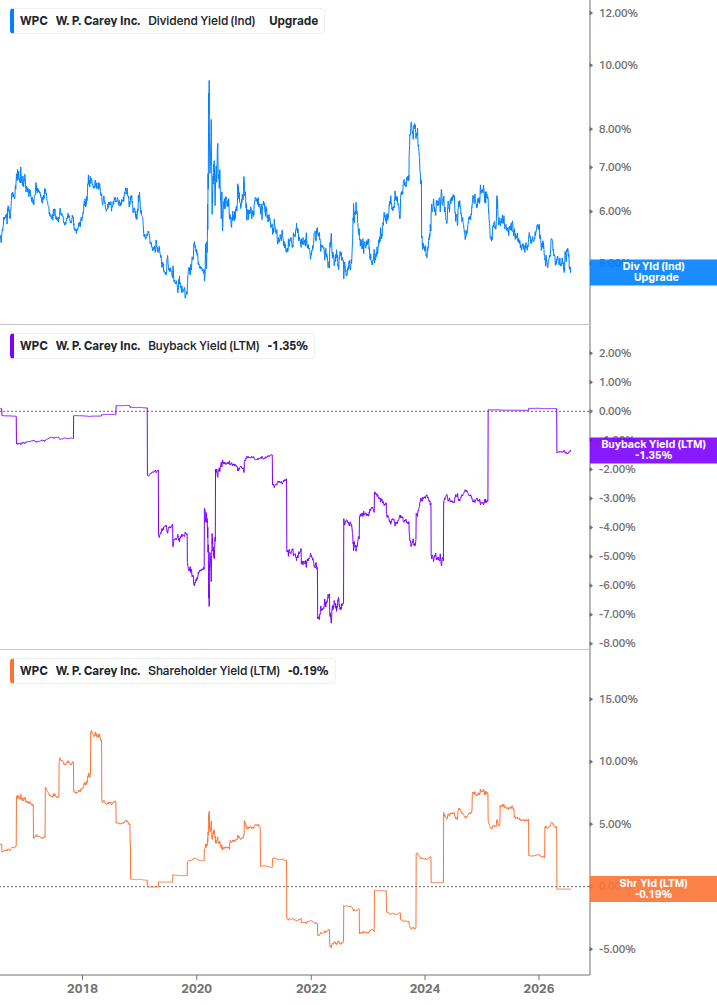Click the purple Buyback Yield (LTM) axis tag

point(653,450)
